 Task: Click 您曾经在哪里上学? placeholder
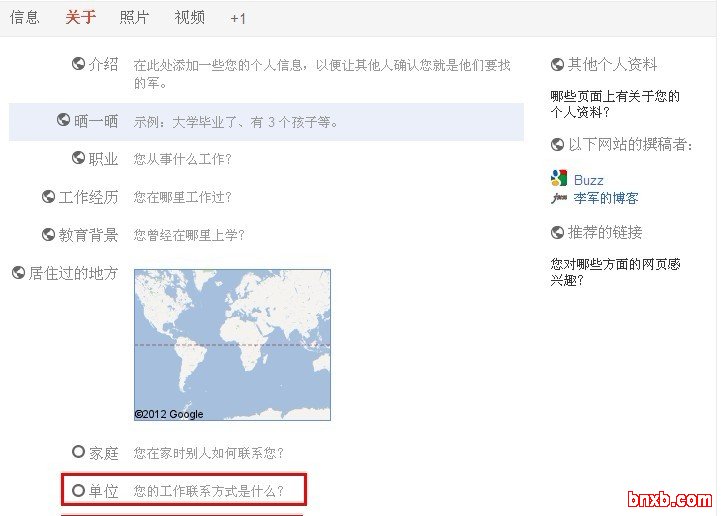tap(189, 235)
